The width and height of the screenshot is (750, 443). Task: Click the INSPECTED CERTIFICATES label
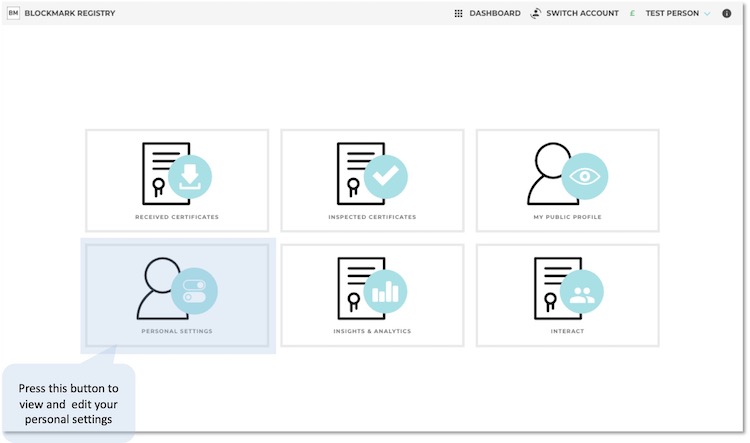coord(372,217)
